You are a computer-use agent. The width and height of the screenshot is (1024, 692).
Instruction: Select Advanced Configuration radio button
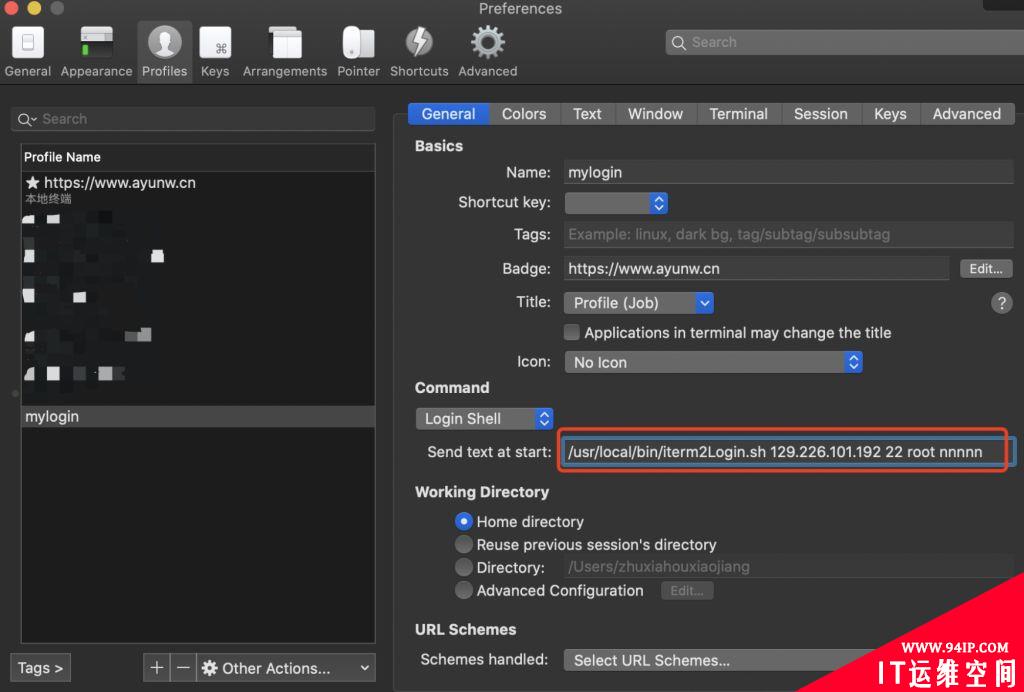pyautogui.click(x=464, y=590)
